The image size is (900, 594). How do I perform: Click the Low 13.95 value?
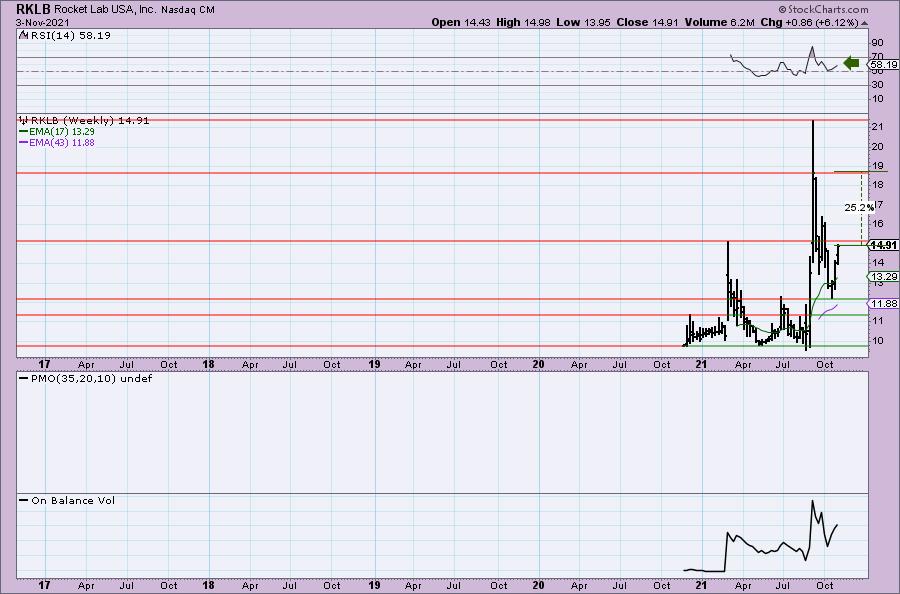[583, 22]
